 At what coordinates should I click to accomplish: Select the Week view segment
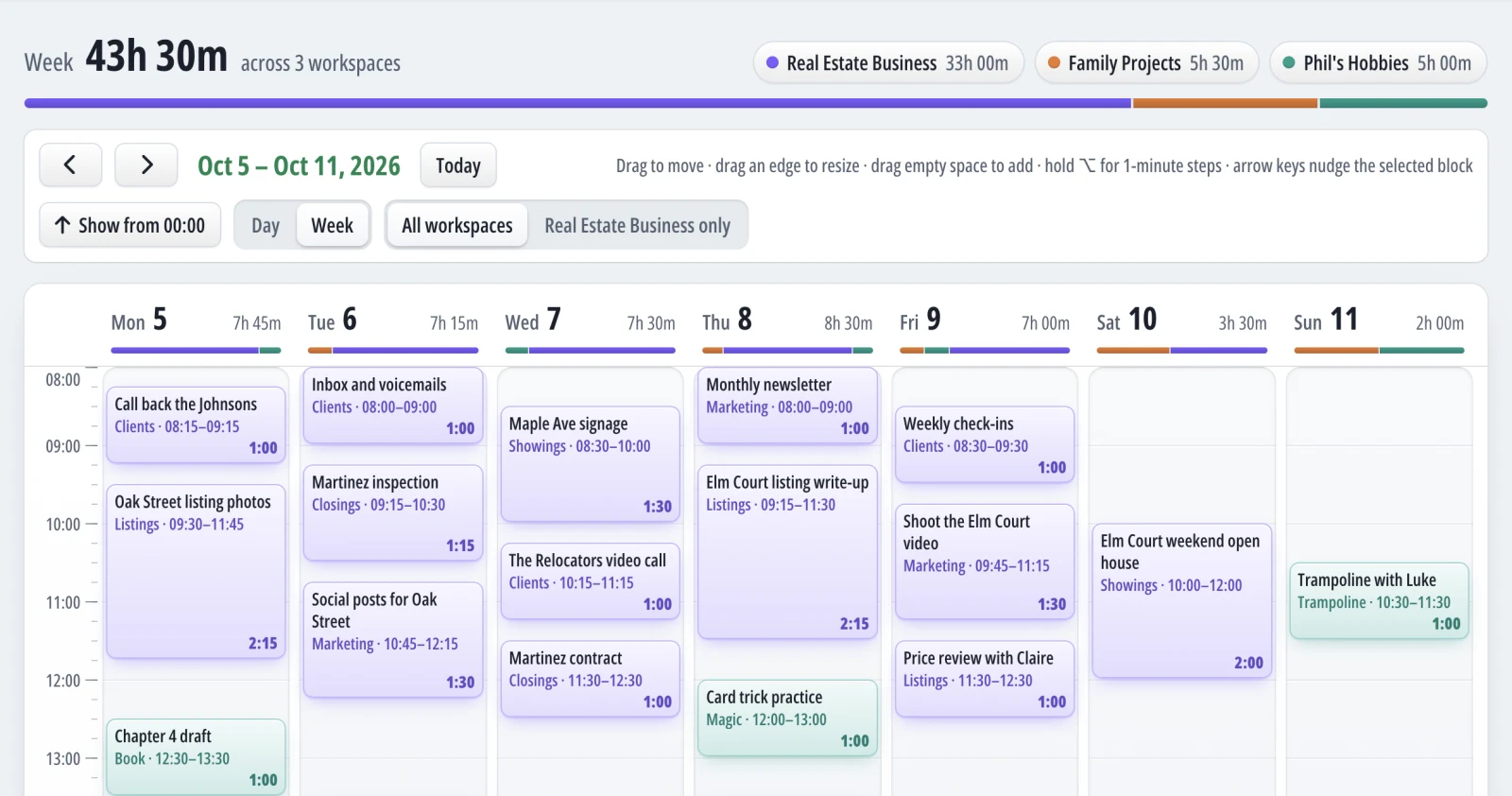[333, 226]
